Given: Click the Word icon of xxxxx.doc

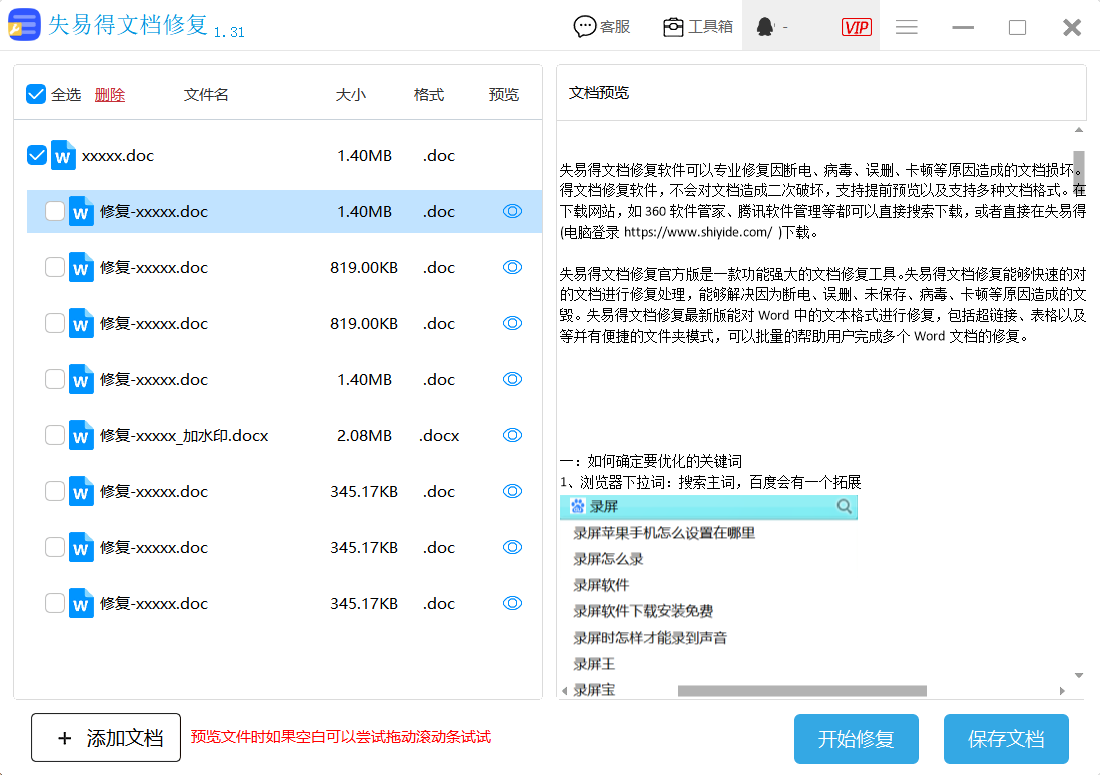Looking at the screenshot, I should click(x=64, y=155).
